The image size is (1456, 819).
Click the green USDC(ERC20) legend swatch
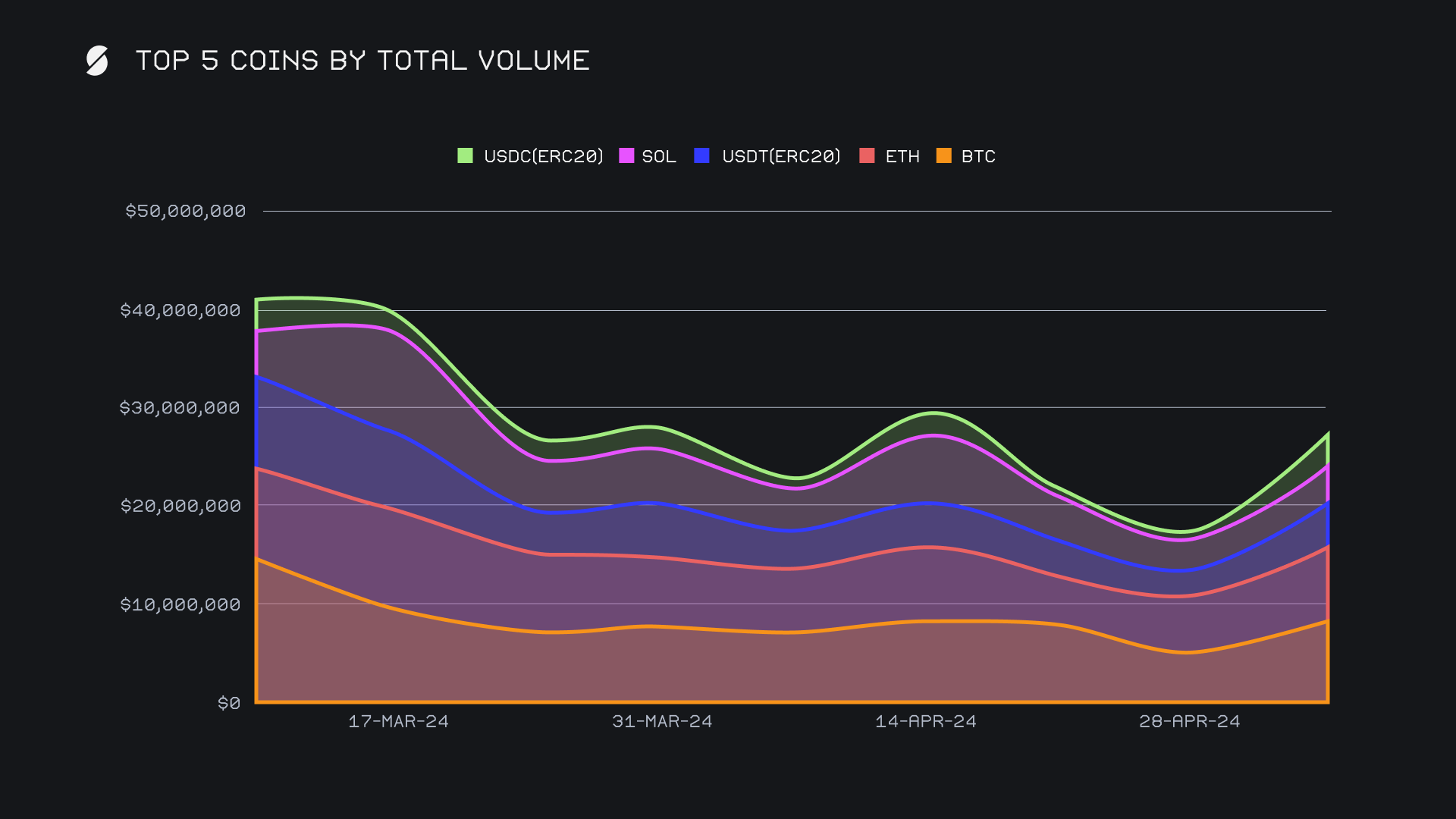pos(465,155)
